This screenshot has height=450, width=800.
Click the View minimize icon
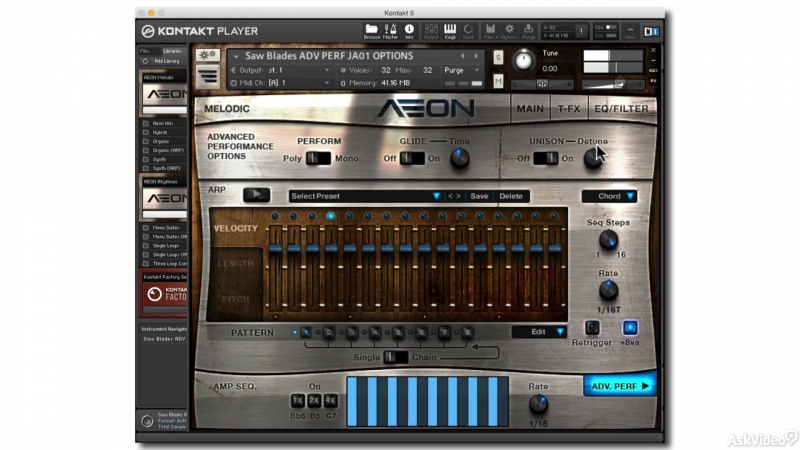point(631,32)
